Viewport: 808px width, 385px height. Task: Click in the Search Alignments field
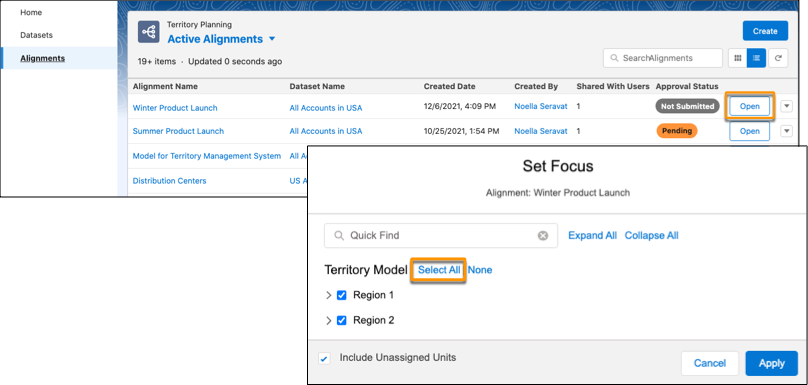(x=663, y=58)
